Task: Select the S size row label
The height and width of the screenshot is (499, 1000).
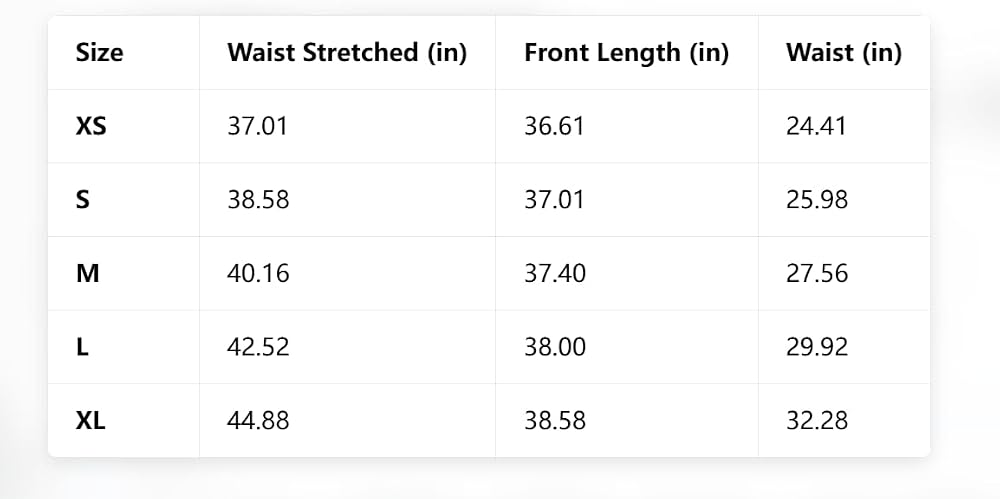Action: point(83,200)
